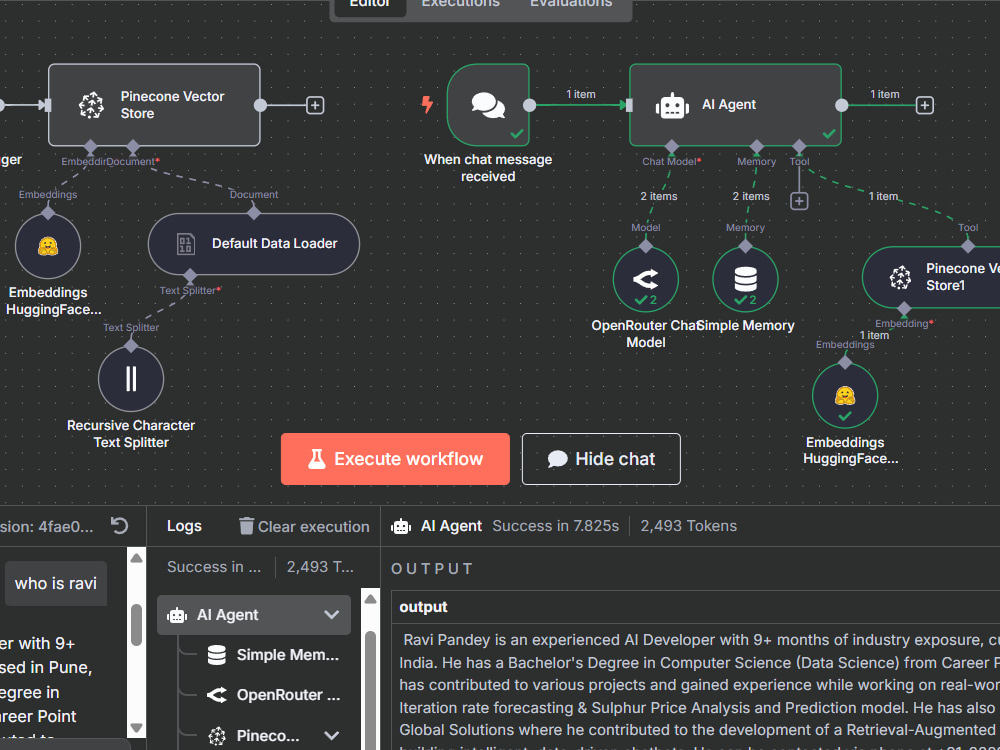The image size is (1000, 750).
Task: Click the chat trigger output connector dot
Action: click(530, 105)
